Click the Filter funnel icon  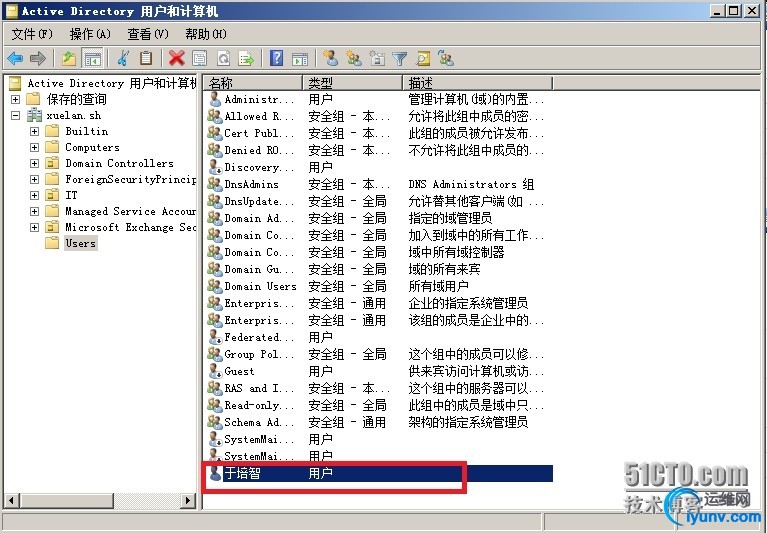click(400, 59)
